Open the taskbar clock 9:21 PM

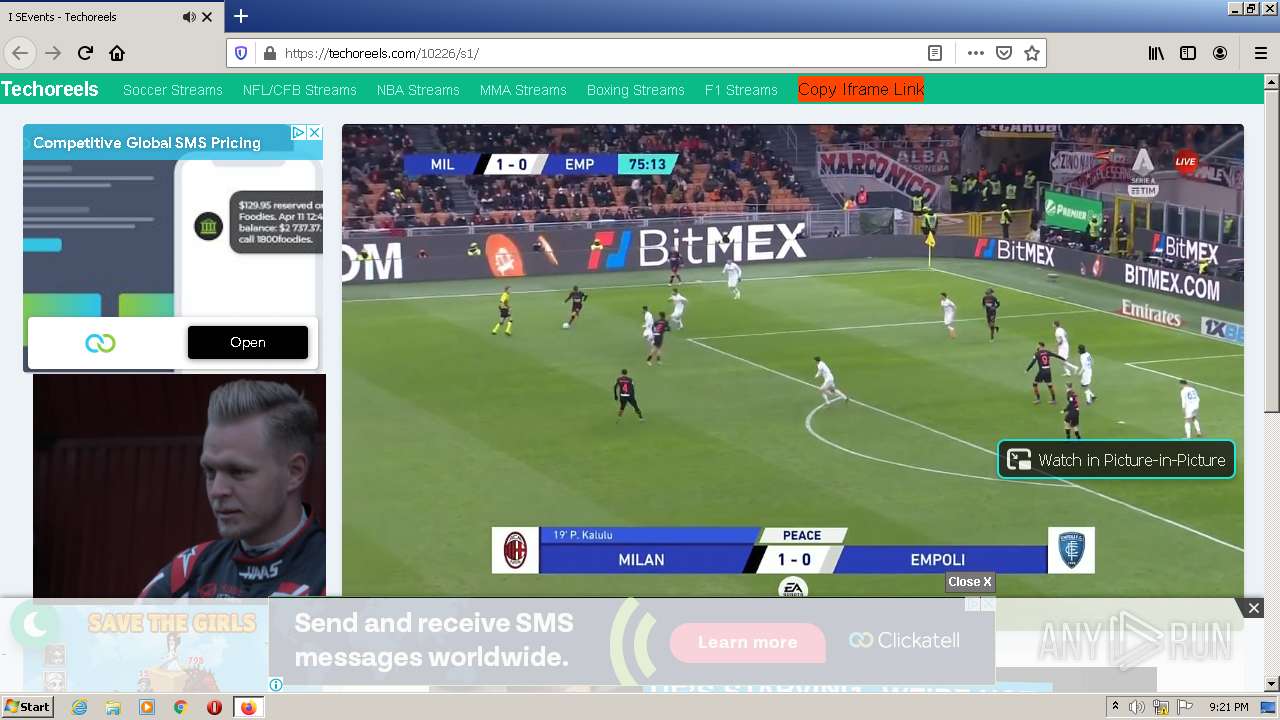[1229, 707]
